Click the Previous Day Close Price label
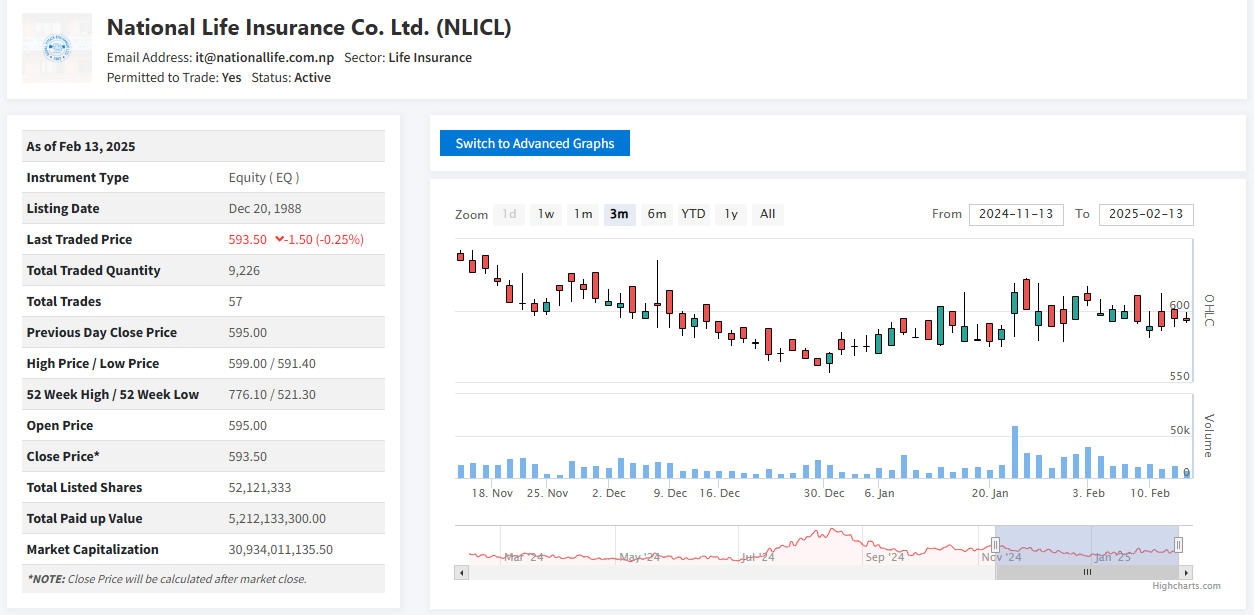 pos(102,333)
